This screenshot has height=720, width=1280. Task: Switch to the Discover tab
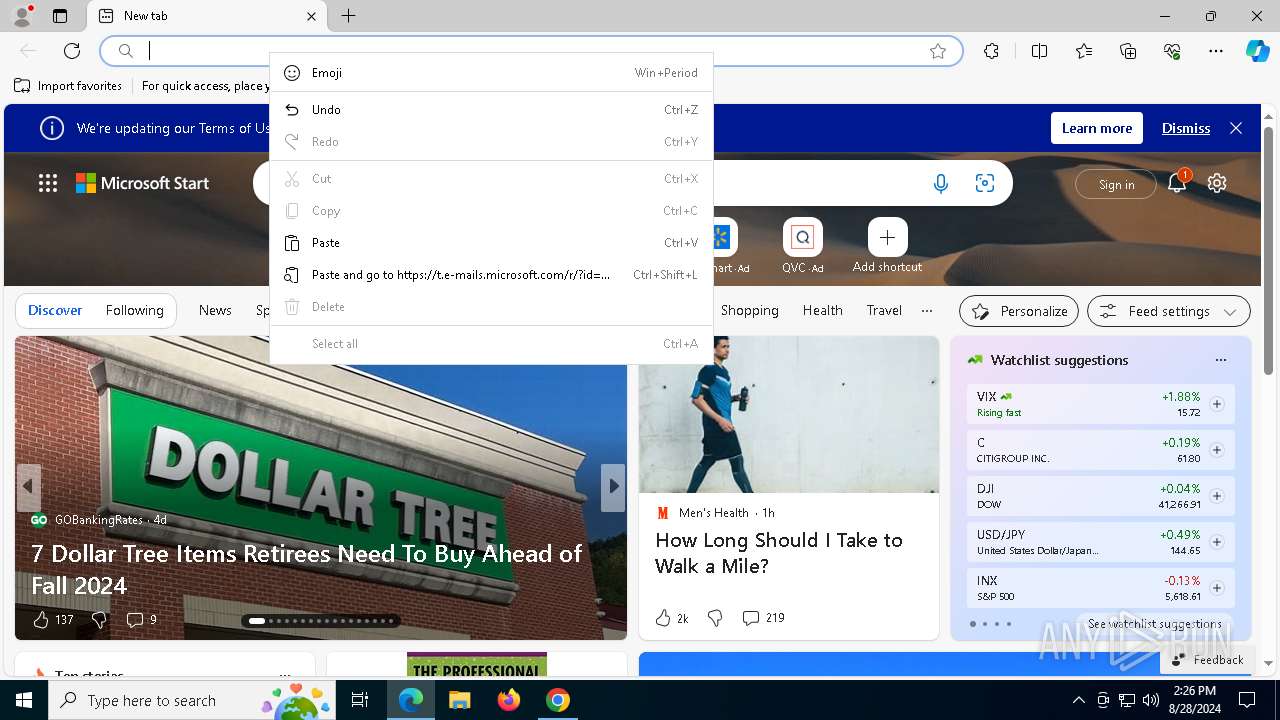tap(55, 310)
